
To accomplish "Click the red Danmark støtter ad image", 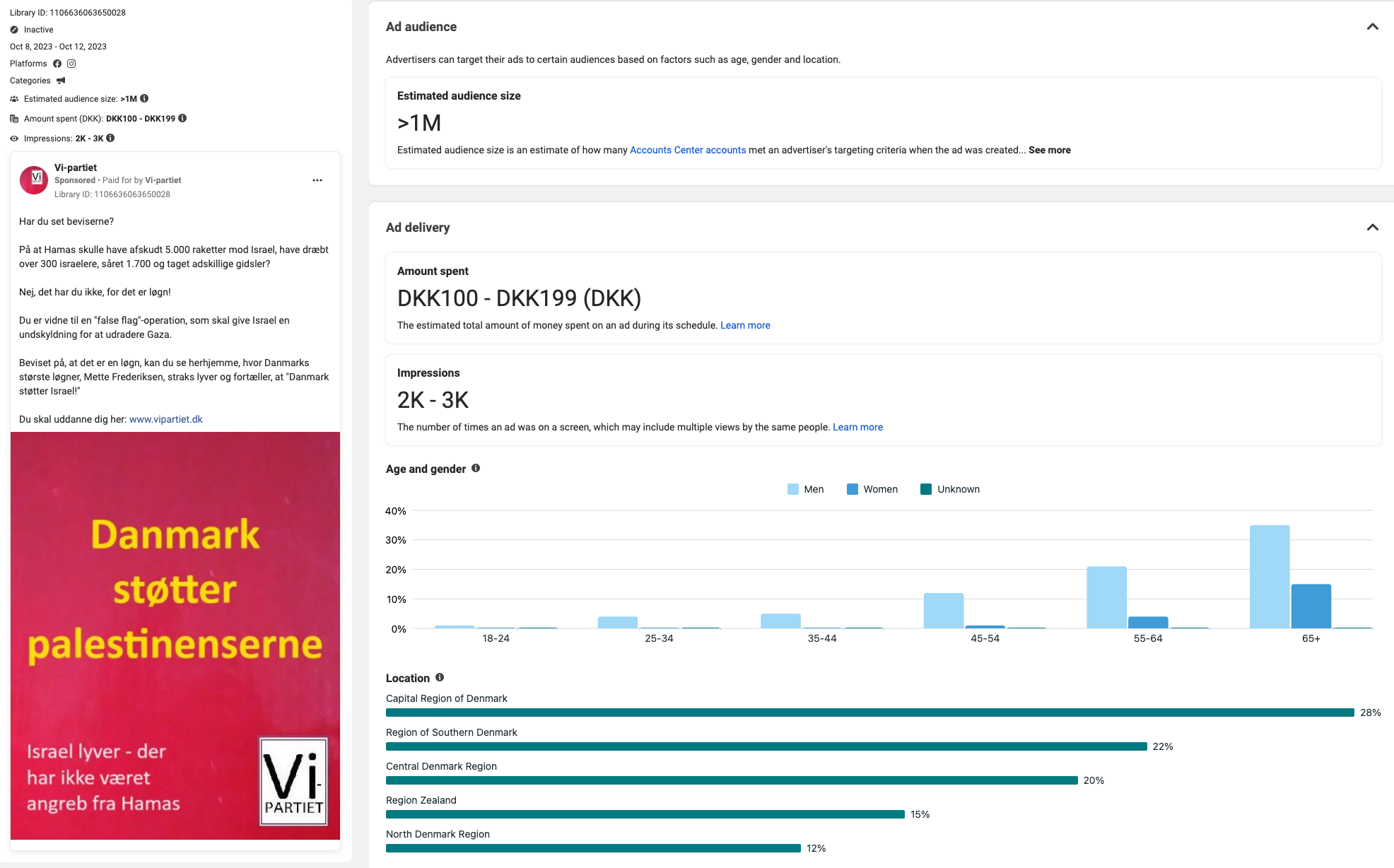I will tap(175, 635).
